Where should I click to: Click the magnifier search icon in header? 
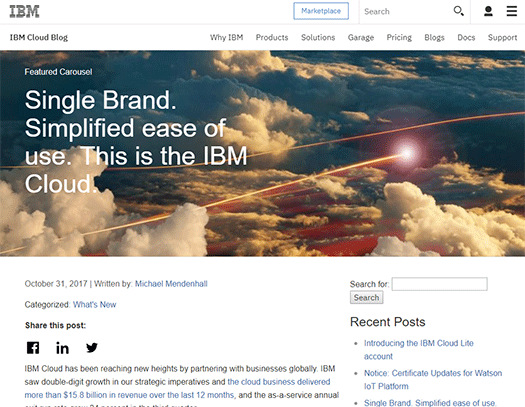(458, 11)
